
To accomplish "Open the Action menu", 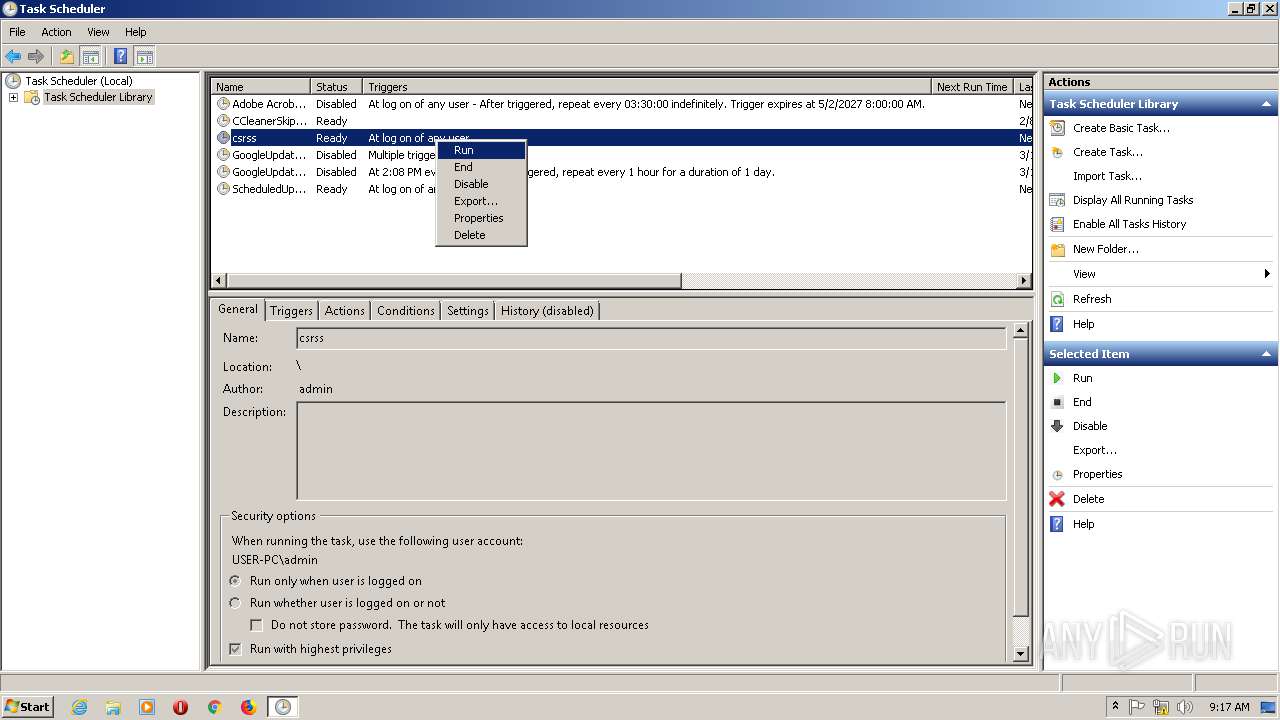I will (x=56, y=32).
